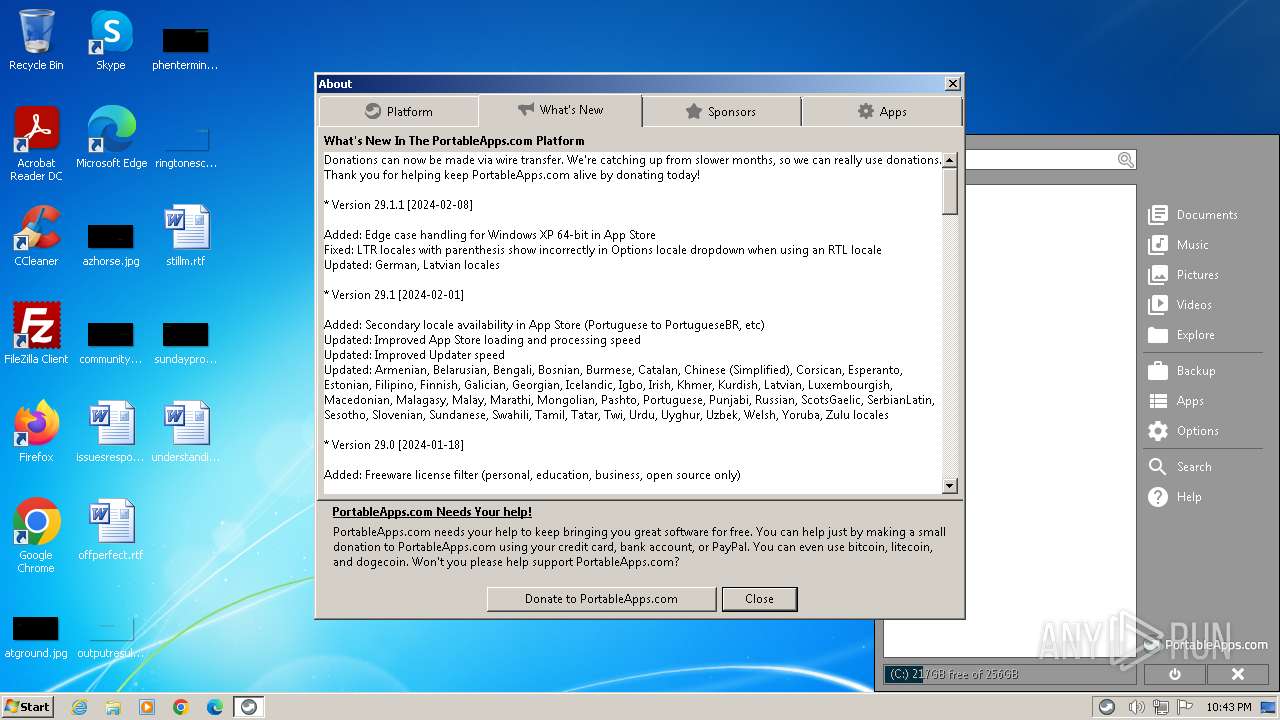This screenshot has width=1280, height=720.
Task: Click the Explore folder icon in PortableApps menu
Action: click(1158, 335)
